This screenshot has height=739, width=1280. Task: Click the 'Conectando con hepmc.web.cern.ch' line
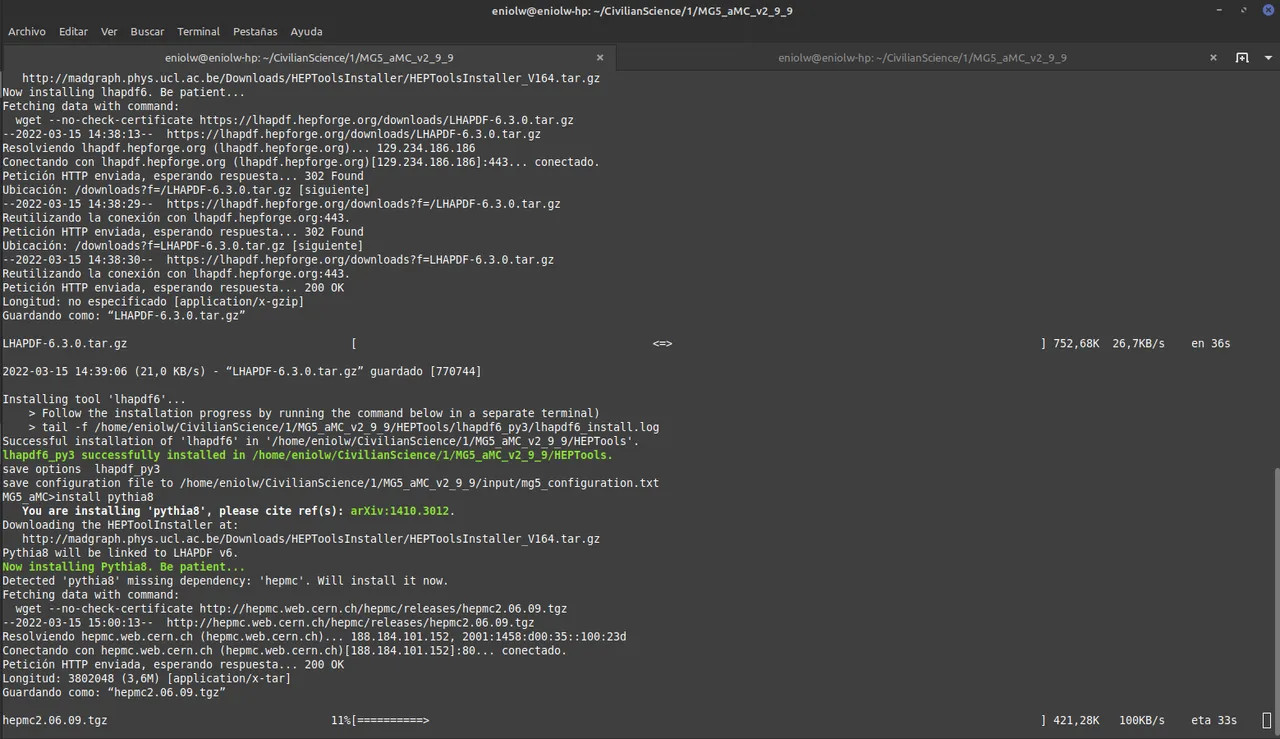(x=284, y=651)
